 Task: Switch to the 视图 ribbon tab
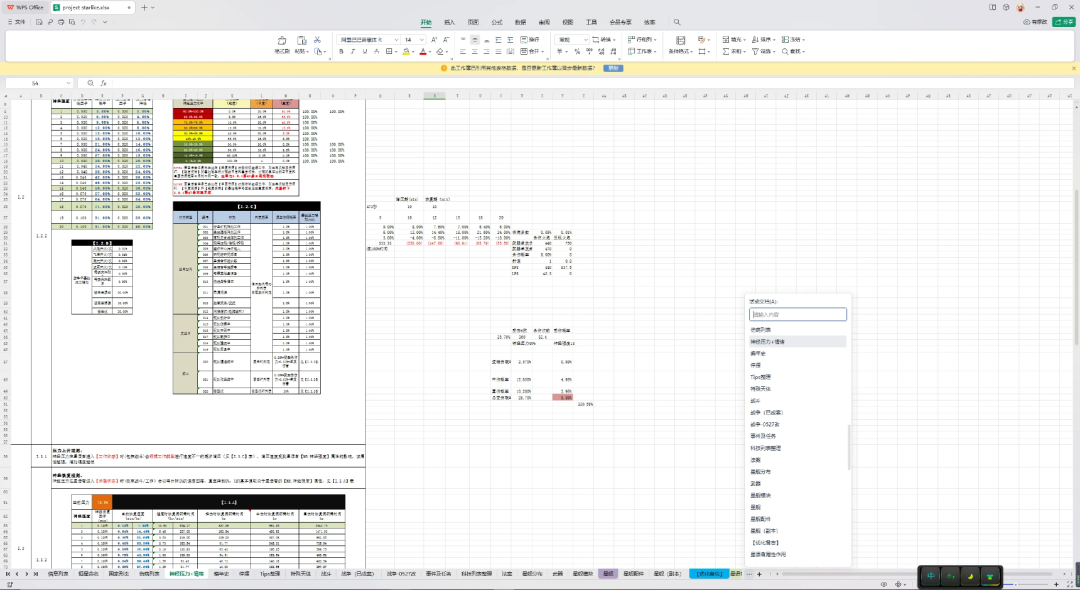pyautogui.click(x=568, y=22)
